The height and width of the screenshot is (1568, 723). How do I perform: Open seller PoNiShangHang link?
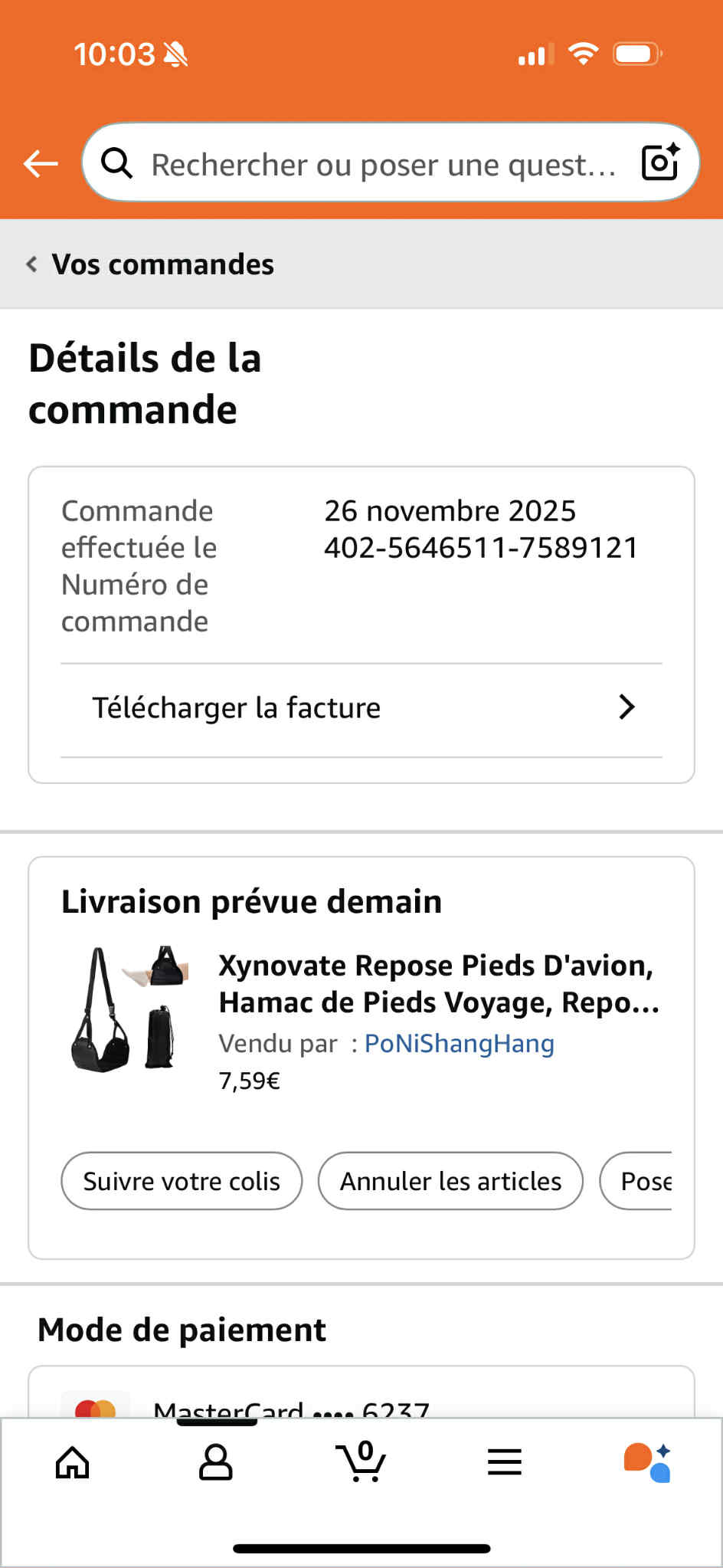click(459, 1044)
